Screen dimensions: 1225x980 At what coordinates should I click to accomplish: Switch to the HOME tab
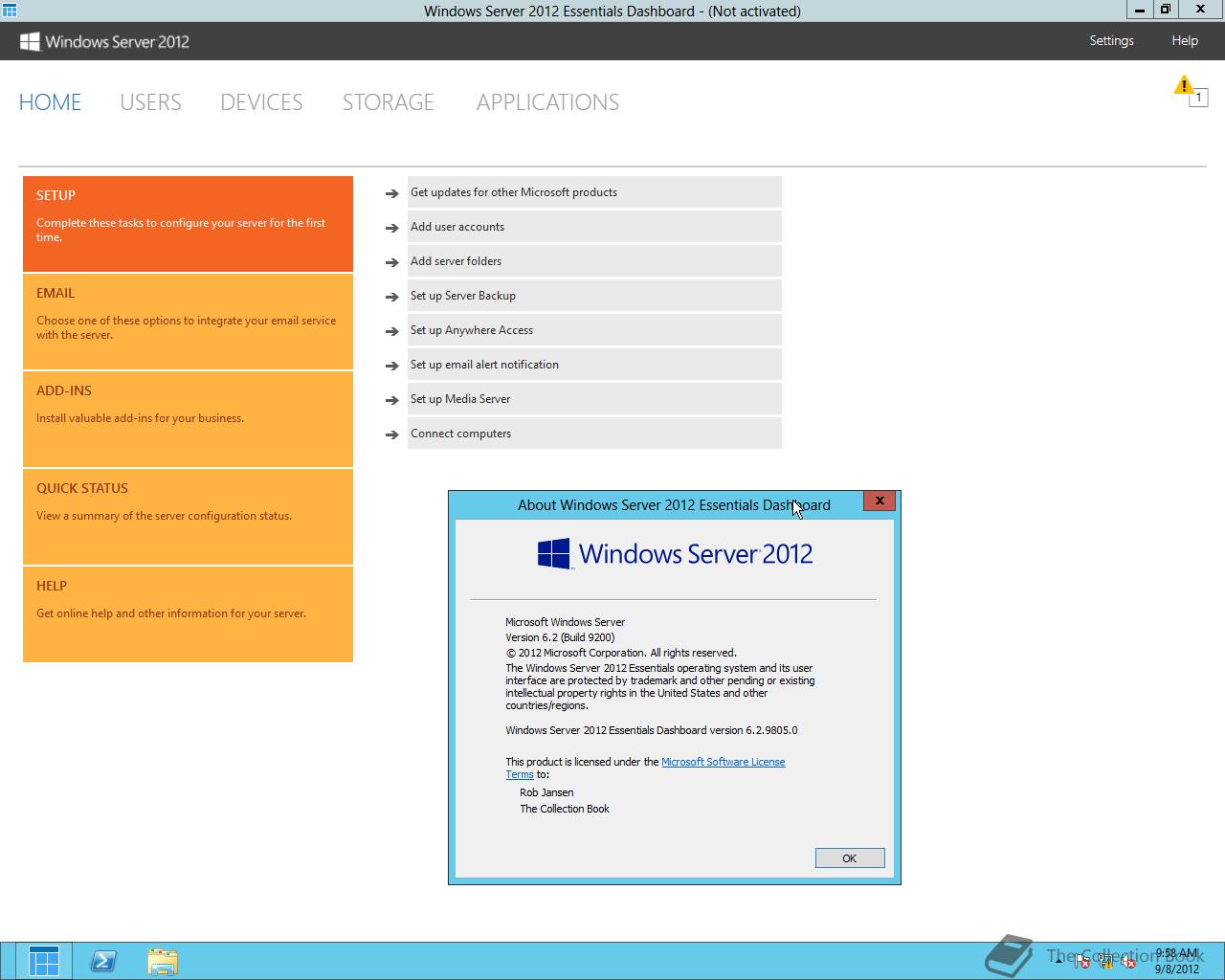point(50,102)
